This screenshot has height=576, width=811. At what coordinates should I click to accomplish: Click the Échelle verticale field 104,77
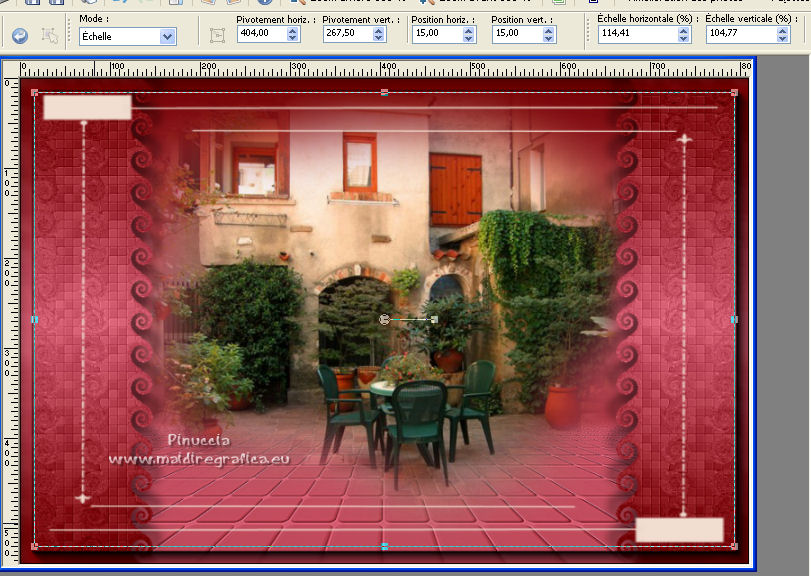point(741,33)
